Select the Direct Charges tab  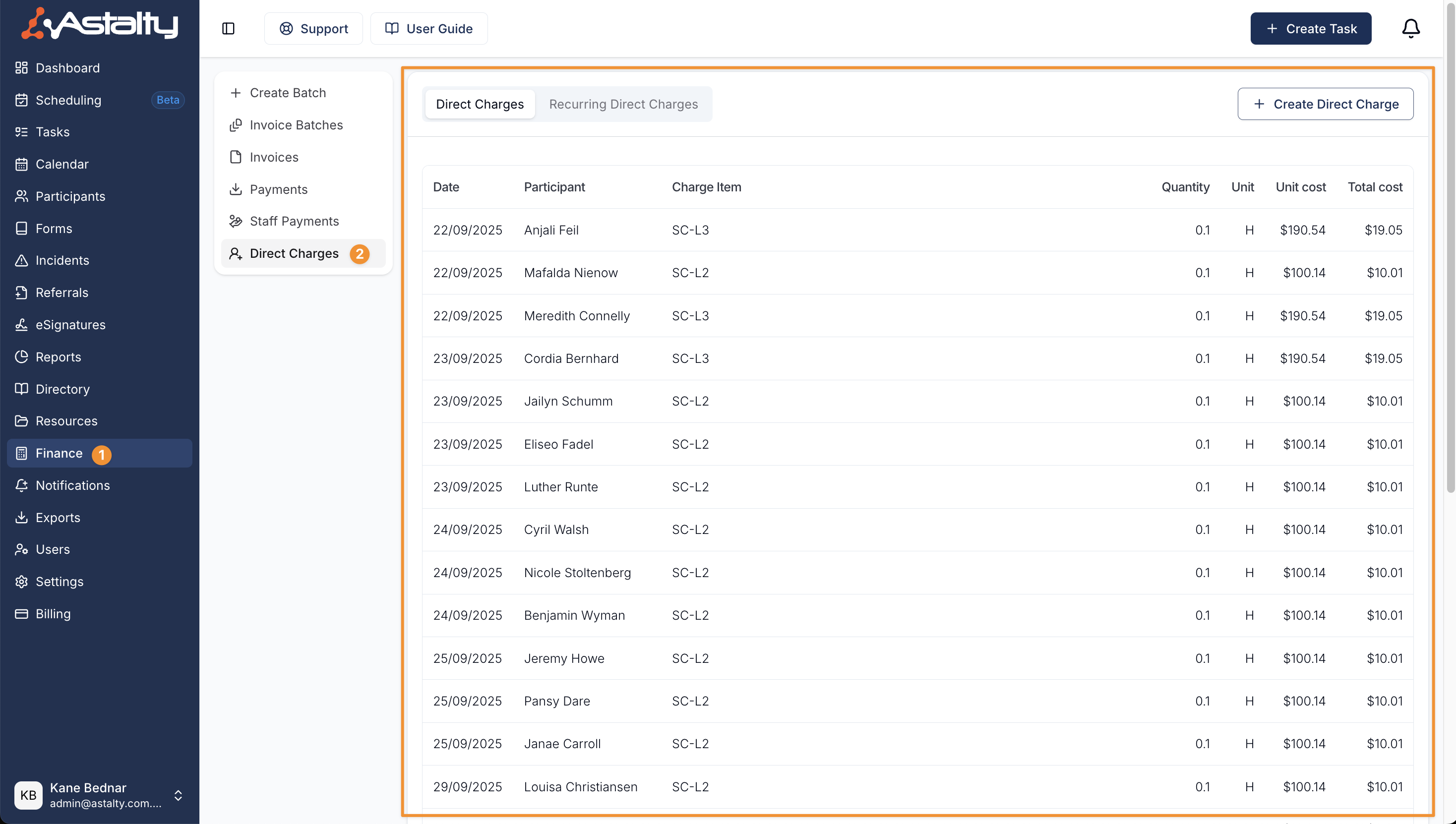point(480,104)
